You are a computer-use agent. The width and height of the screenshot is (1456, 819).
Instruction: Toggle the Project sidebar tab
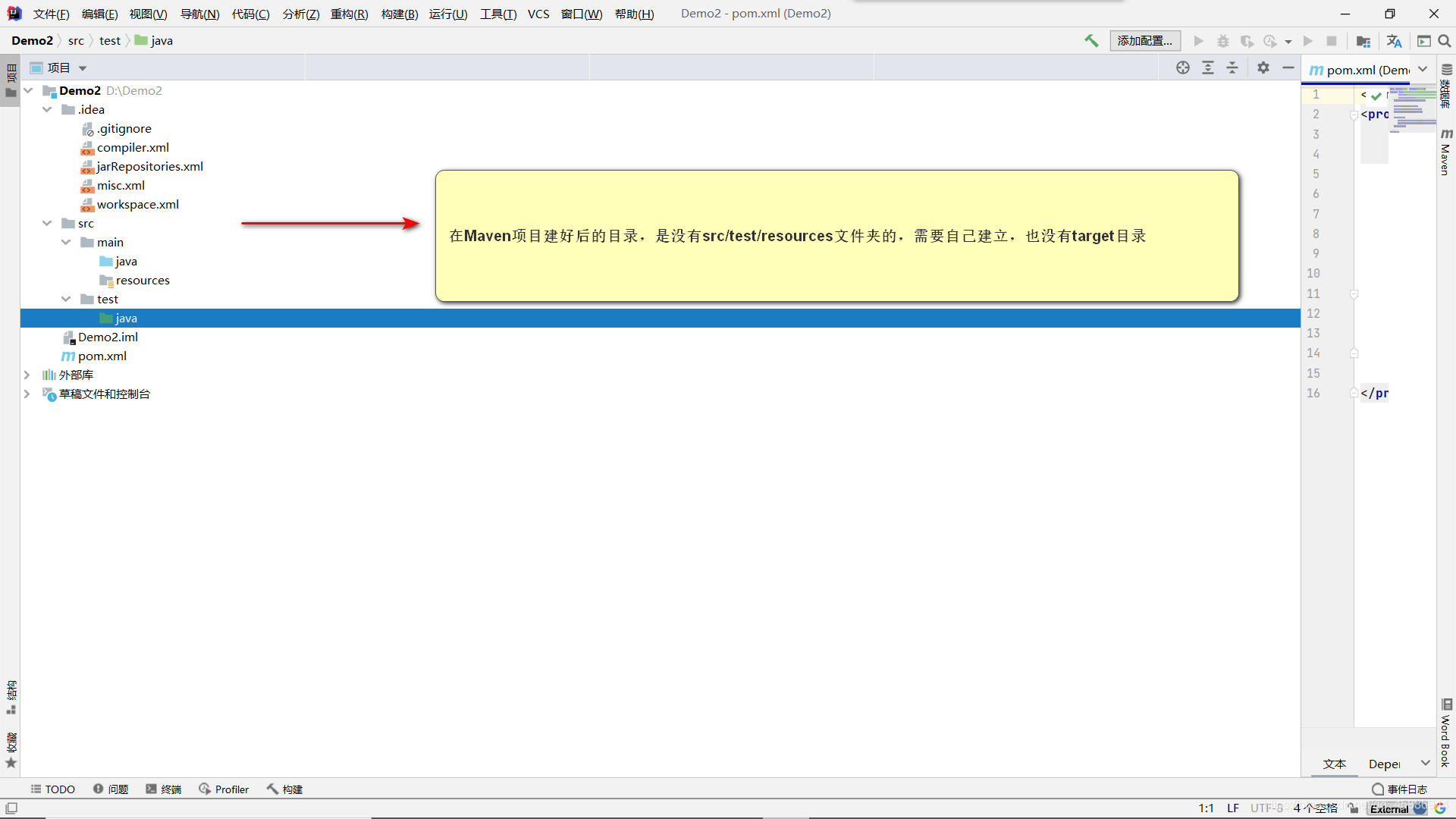11,81
